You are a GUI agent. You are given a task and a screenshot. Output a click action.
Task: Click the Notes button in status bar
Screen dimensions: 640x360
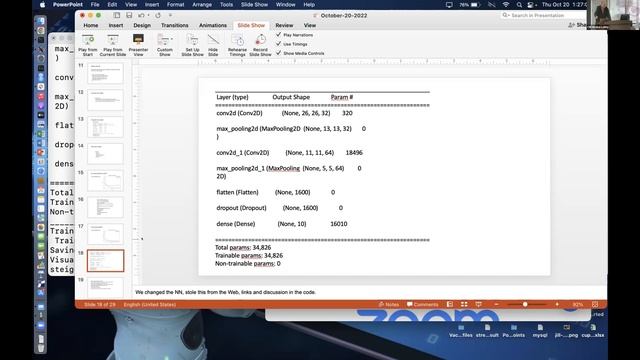tap(389, 304)
